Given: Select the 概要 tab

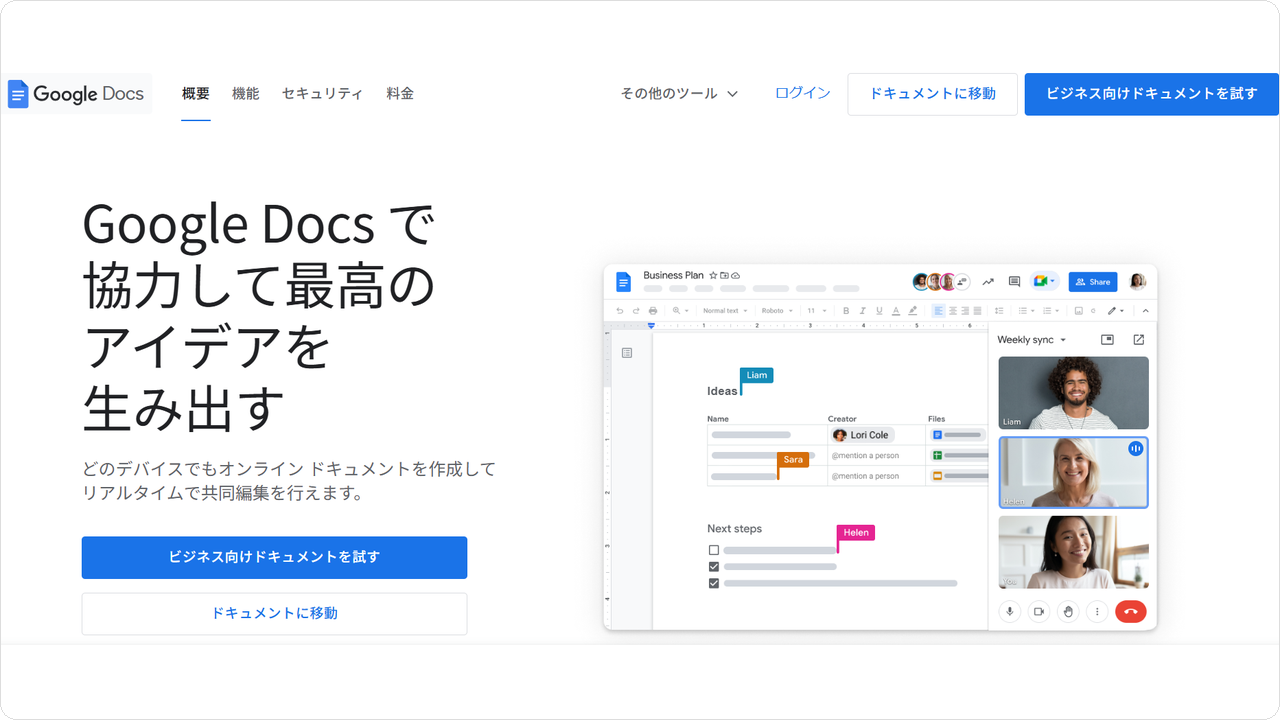Looking at the screenshot, I should pyautogui.click(x=196, y=94).
